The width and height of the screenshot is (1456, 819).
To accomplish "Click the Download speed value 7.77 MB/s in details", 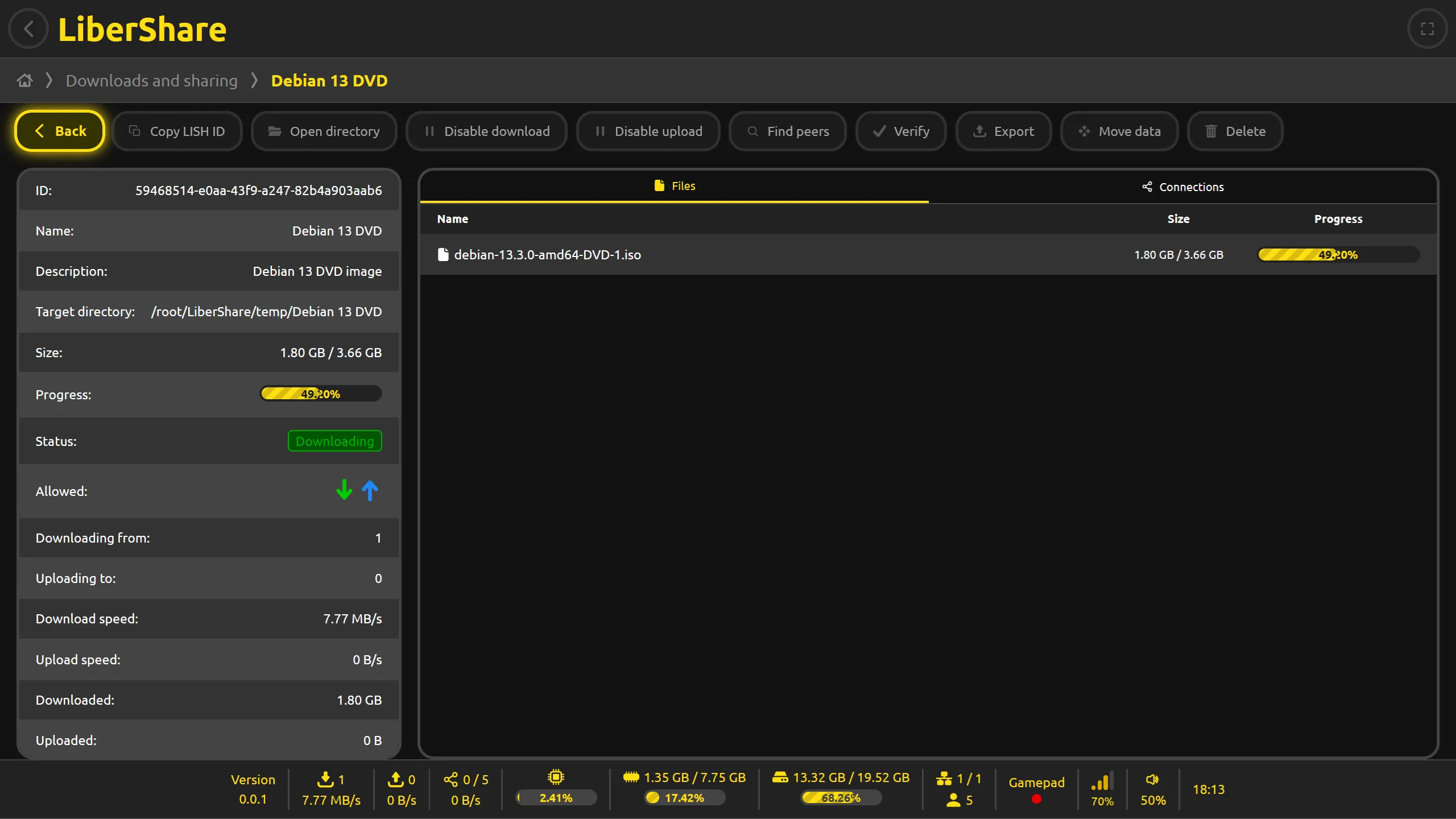I will point(353,618).
